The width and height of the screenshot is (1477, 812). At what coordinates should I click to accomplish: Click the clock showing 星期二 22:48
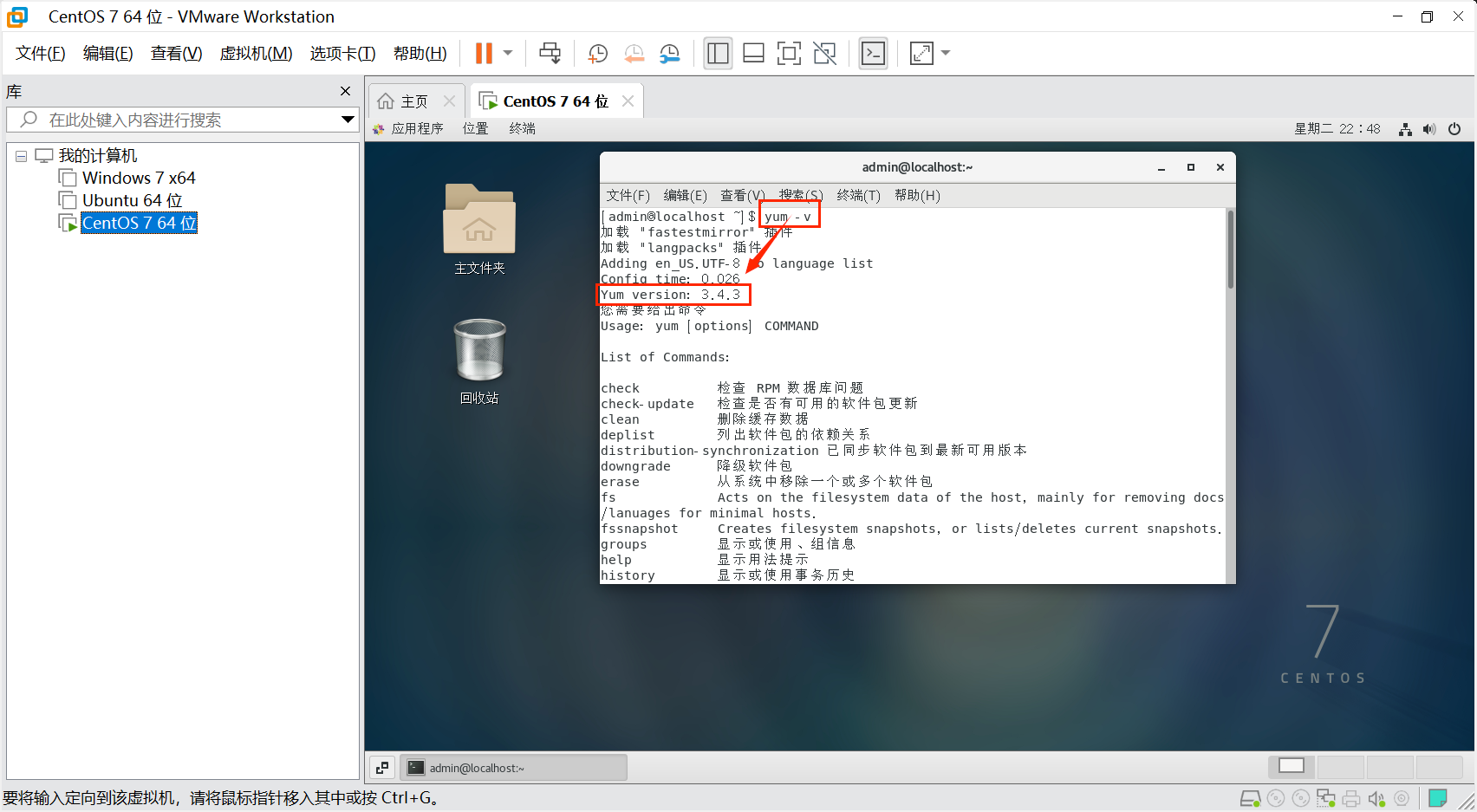pos(1337,128)
